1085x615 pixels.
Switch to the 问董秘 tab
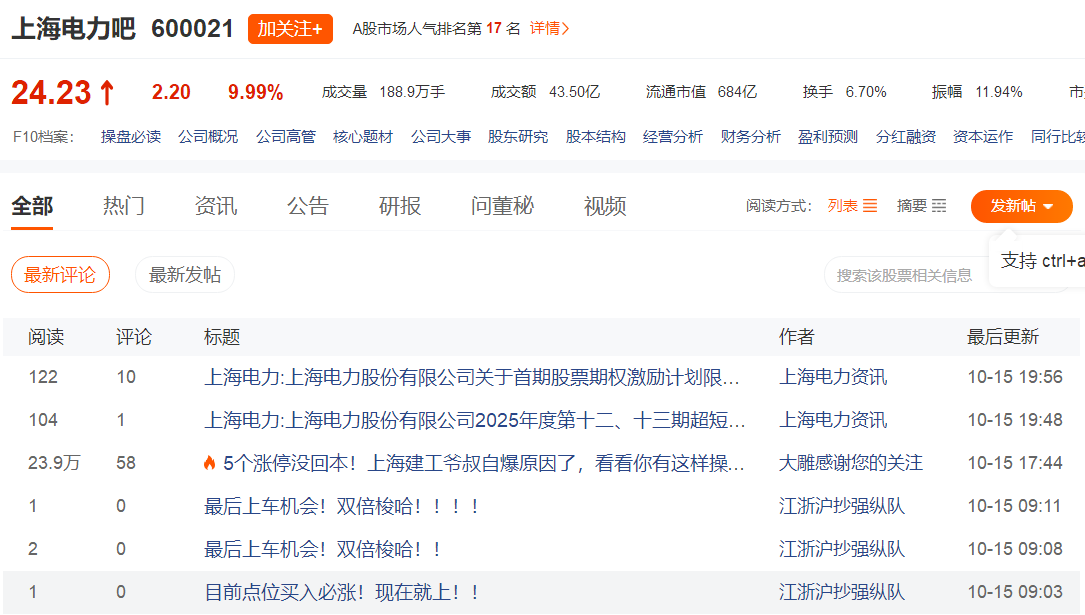coord(502,206)
